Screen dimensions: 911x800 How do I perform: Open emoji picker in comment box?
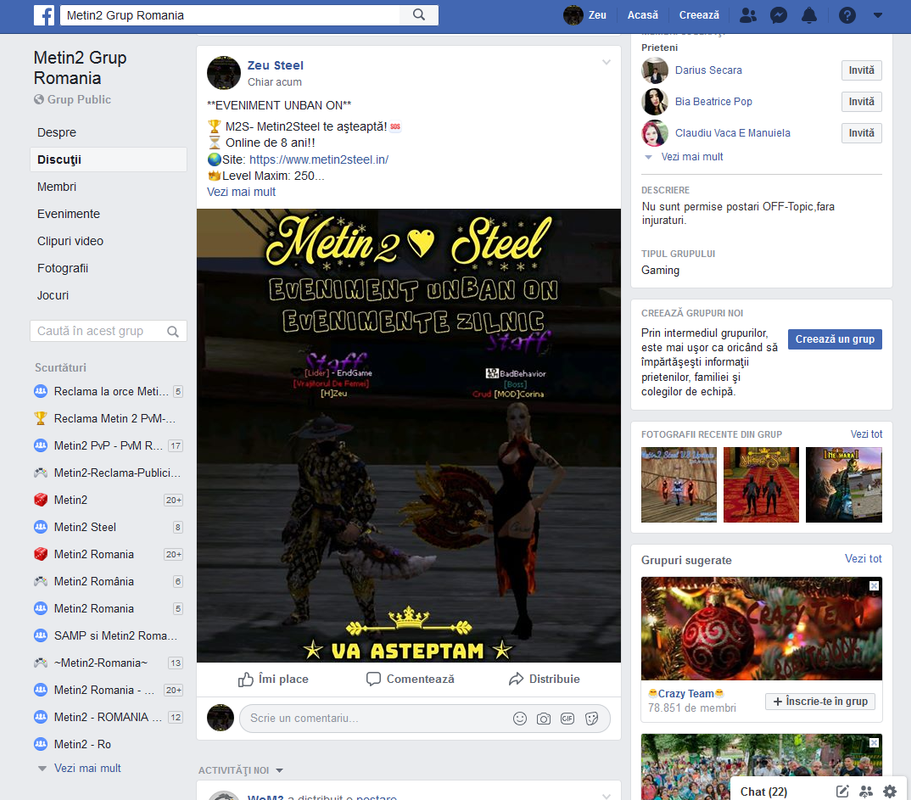520,719
